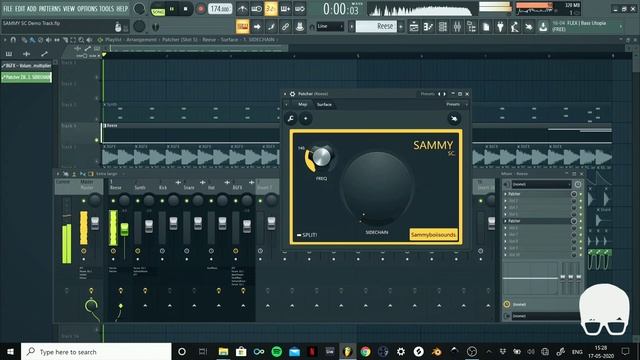The image size is (640, 360).
Task: Select the green Patcher SIDECHAIN clip item
Action: point(27,77)
